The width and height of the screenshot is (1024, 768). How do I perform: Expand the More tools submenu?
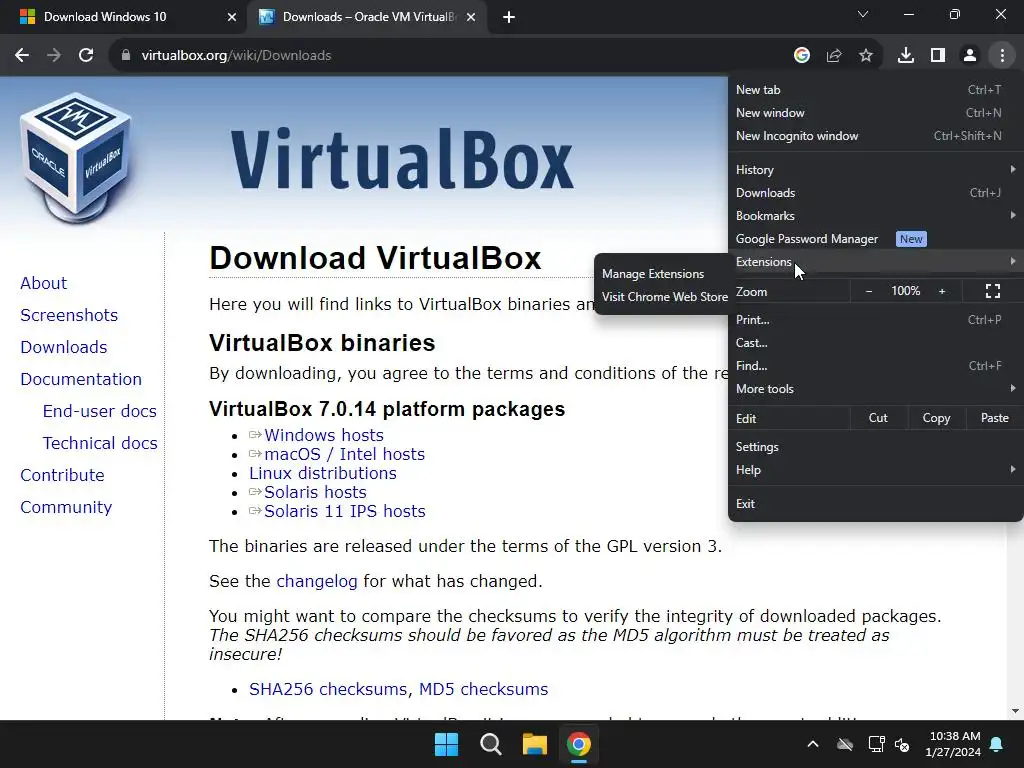[x=875, y=389]
